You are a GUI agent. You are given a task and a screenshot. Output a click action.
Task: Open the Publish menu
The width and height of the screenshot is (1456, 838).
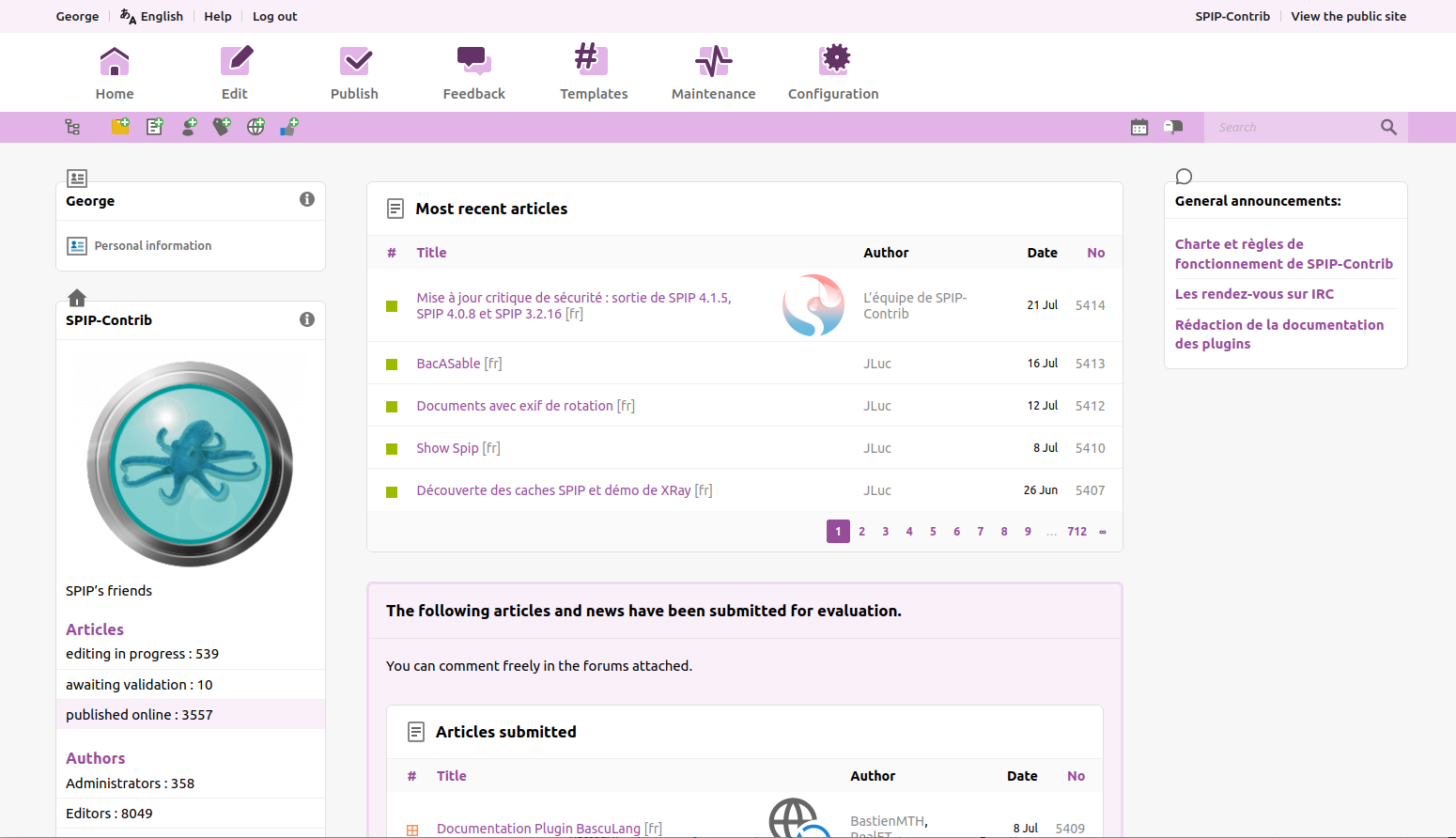354,73
